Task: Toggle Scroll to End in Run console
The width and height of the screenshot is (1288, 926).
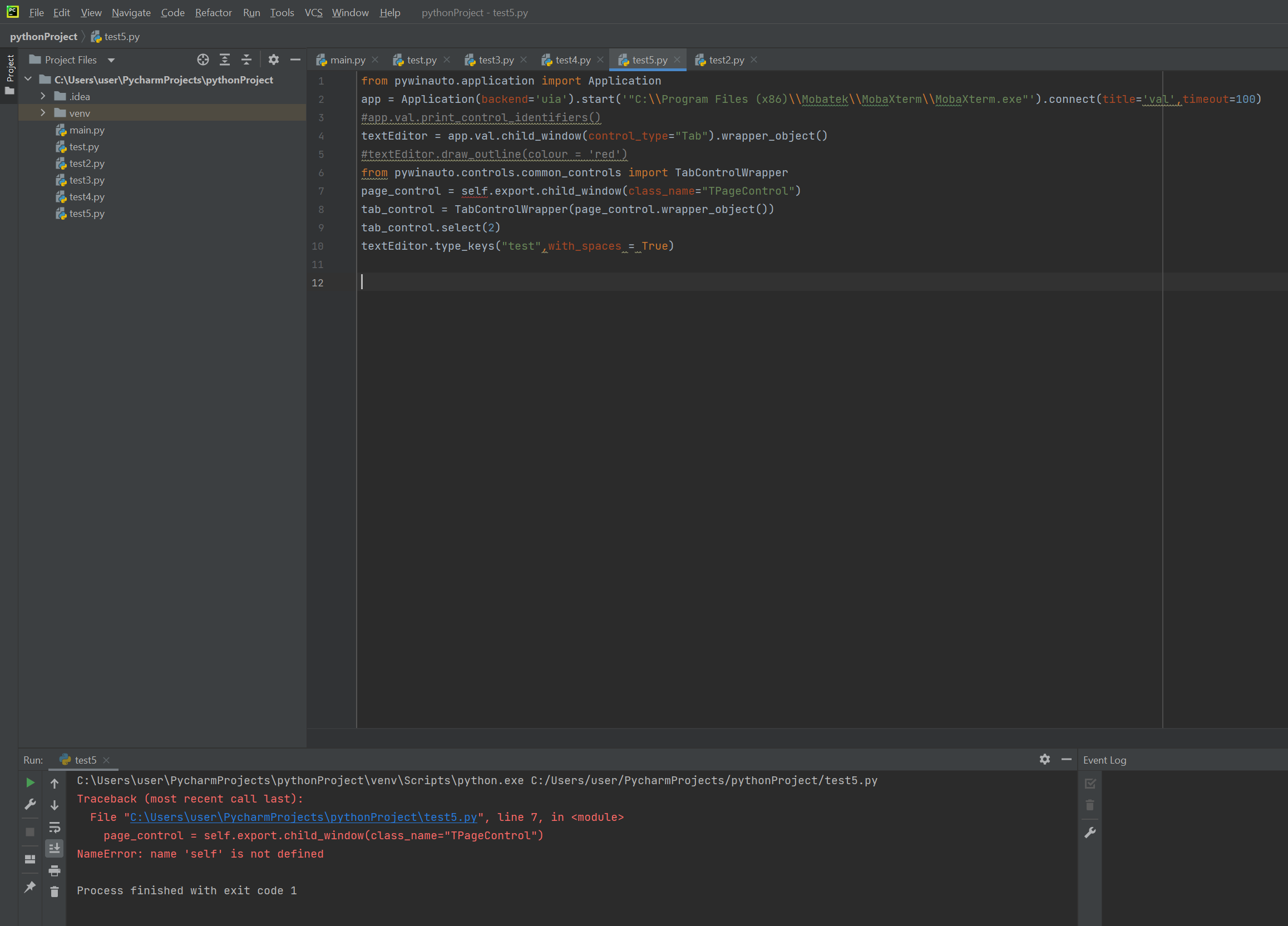Action: (x=55, y=848)
